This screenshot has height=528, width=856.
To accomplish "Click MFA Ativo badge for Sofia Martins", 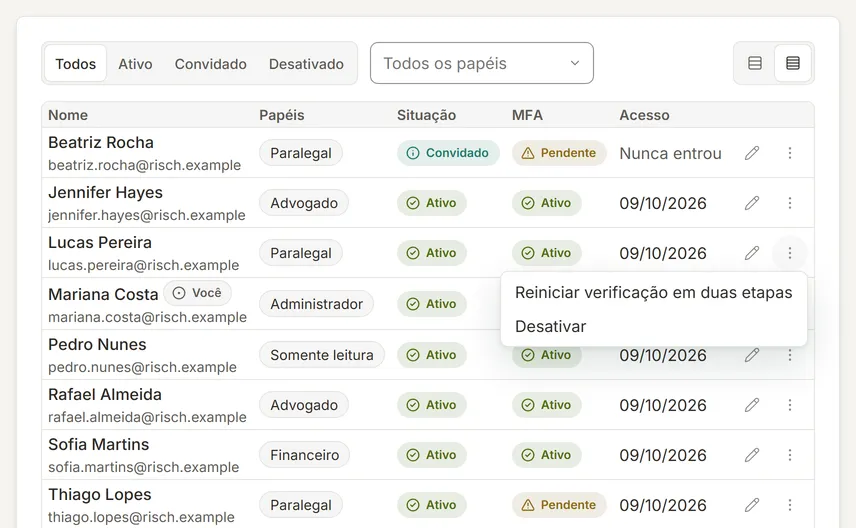I will point(546,455).
